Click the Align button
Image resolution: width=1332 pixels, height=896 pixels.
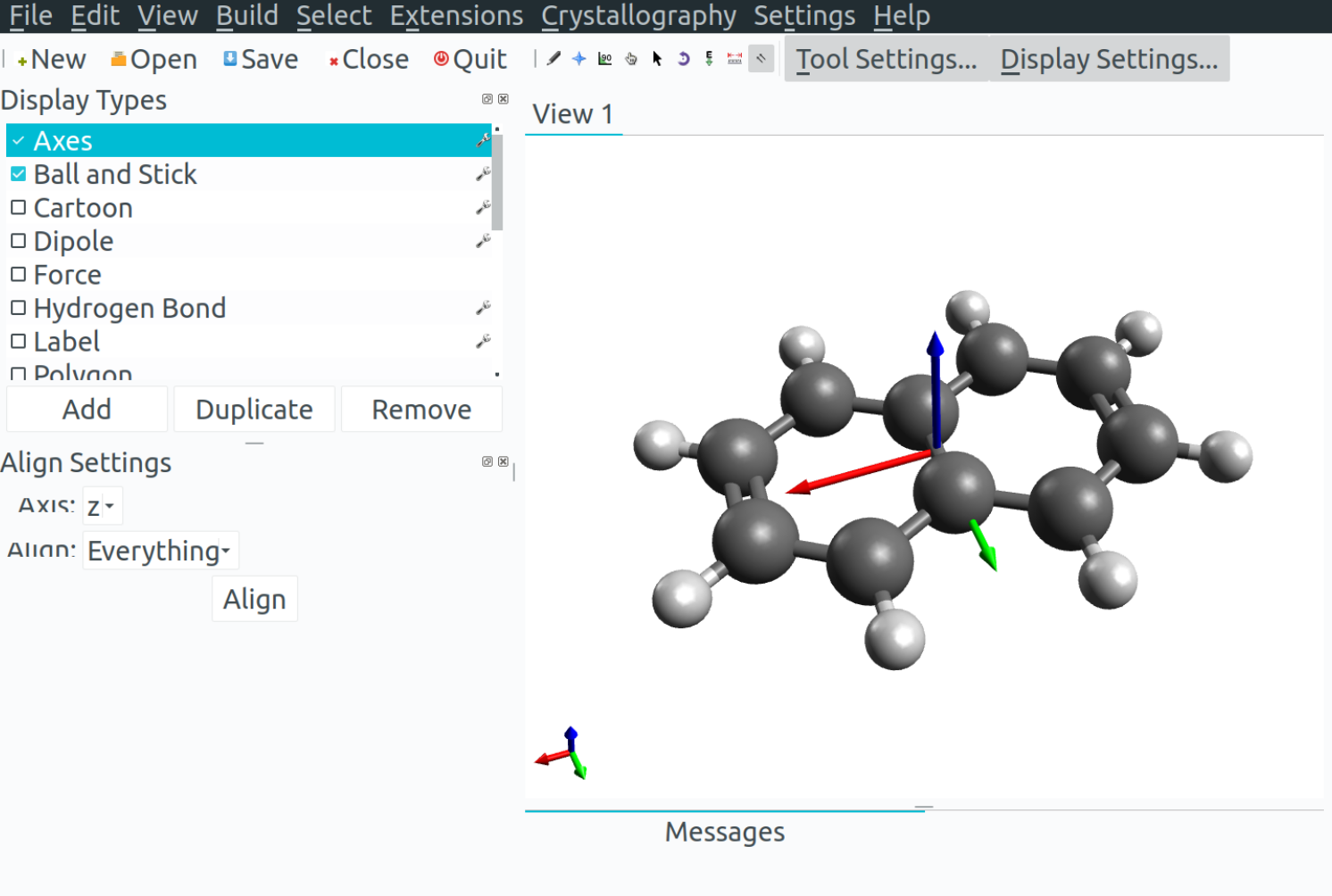[x=254, y=599]
